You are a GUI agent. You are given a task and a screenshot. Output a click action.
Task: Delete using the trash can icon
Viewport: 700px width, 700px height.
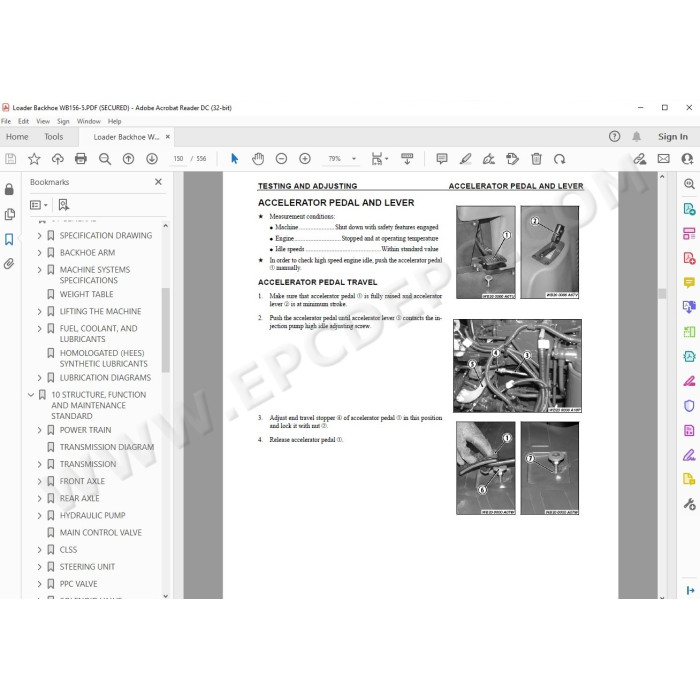[x=536, y=158]
